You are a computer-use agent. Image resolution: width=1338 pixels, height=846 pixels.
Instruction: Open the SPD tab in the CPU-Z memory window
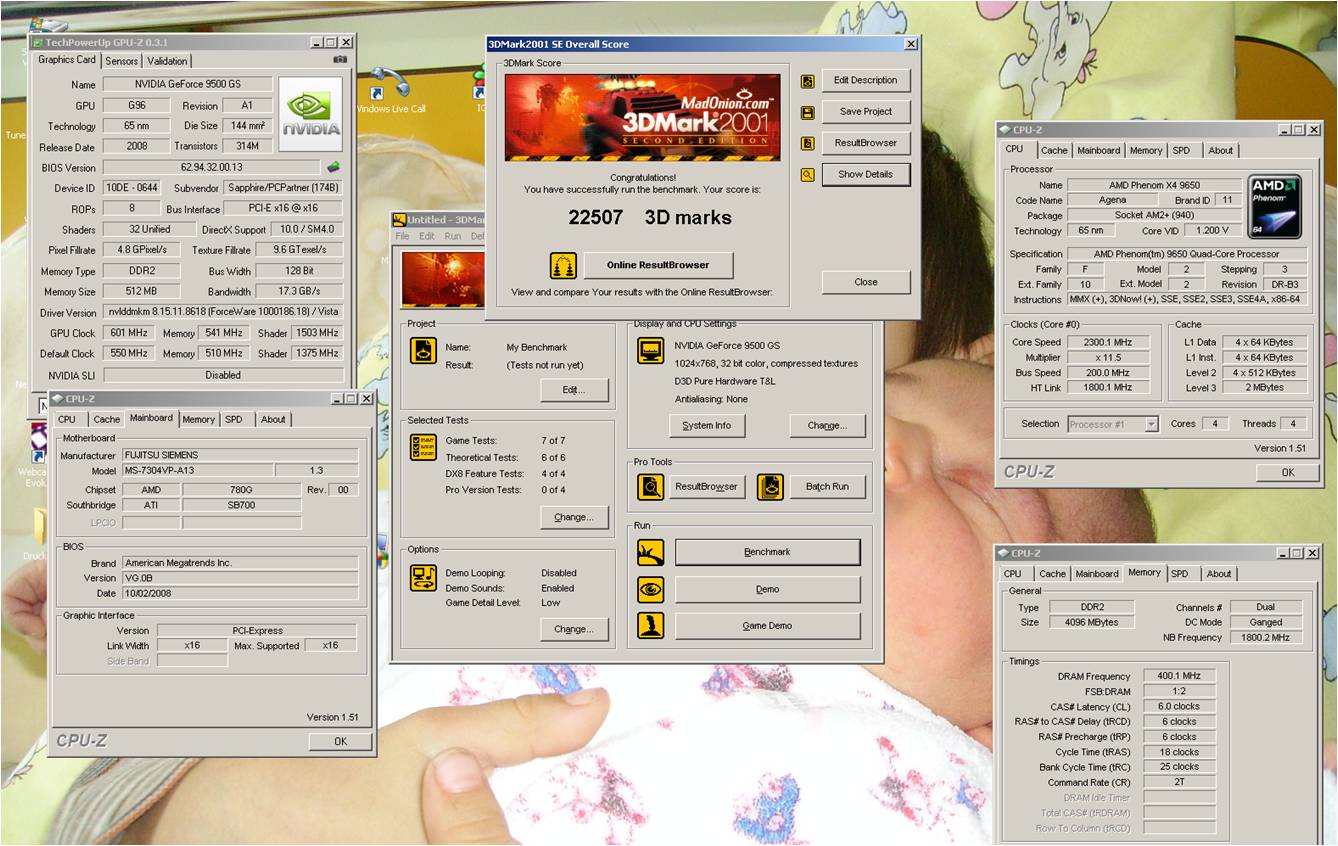click(1180, 574)
